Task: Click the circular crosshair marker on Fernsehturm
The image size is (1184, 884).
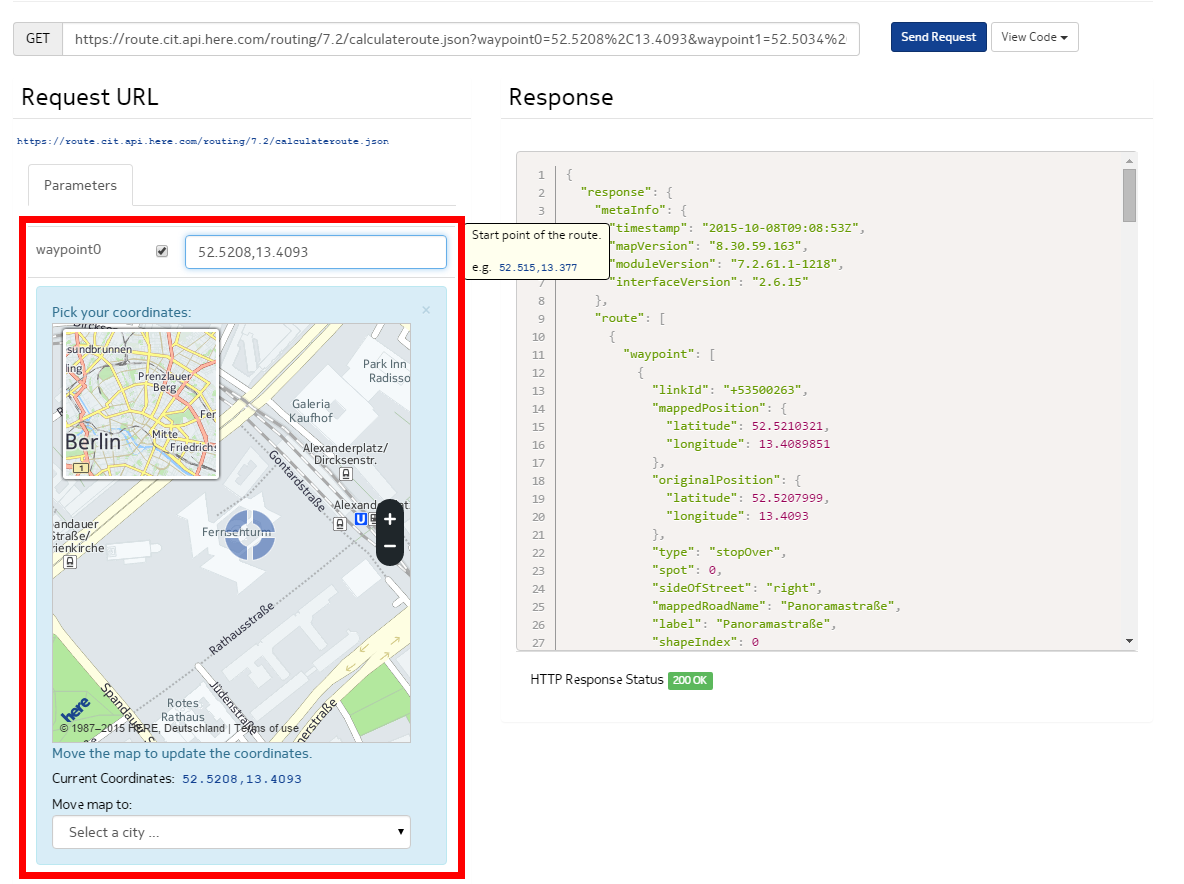Action: (250, 534)
